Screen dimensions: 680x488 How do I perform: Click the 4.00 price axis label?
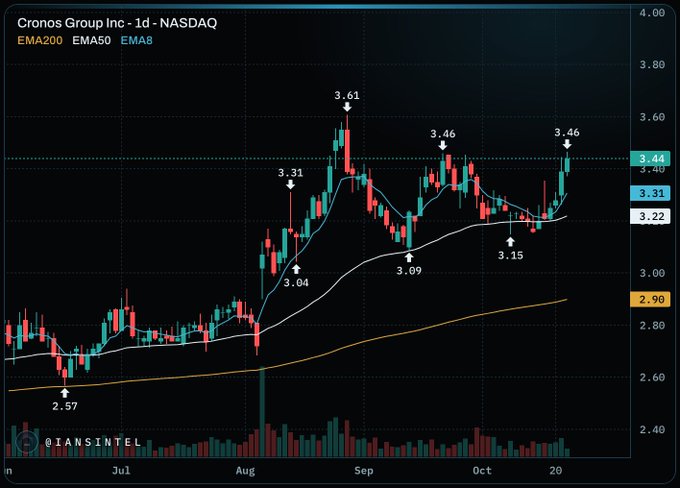click(x=652, y=13)
